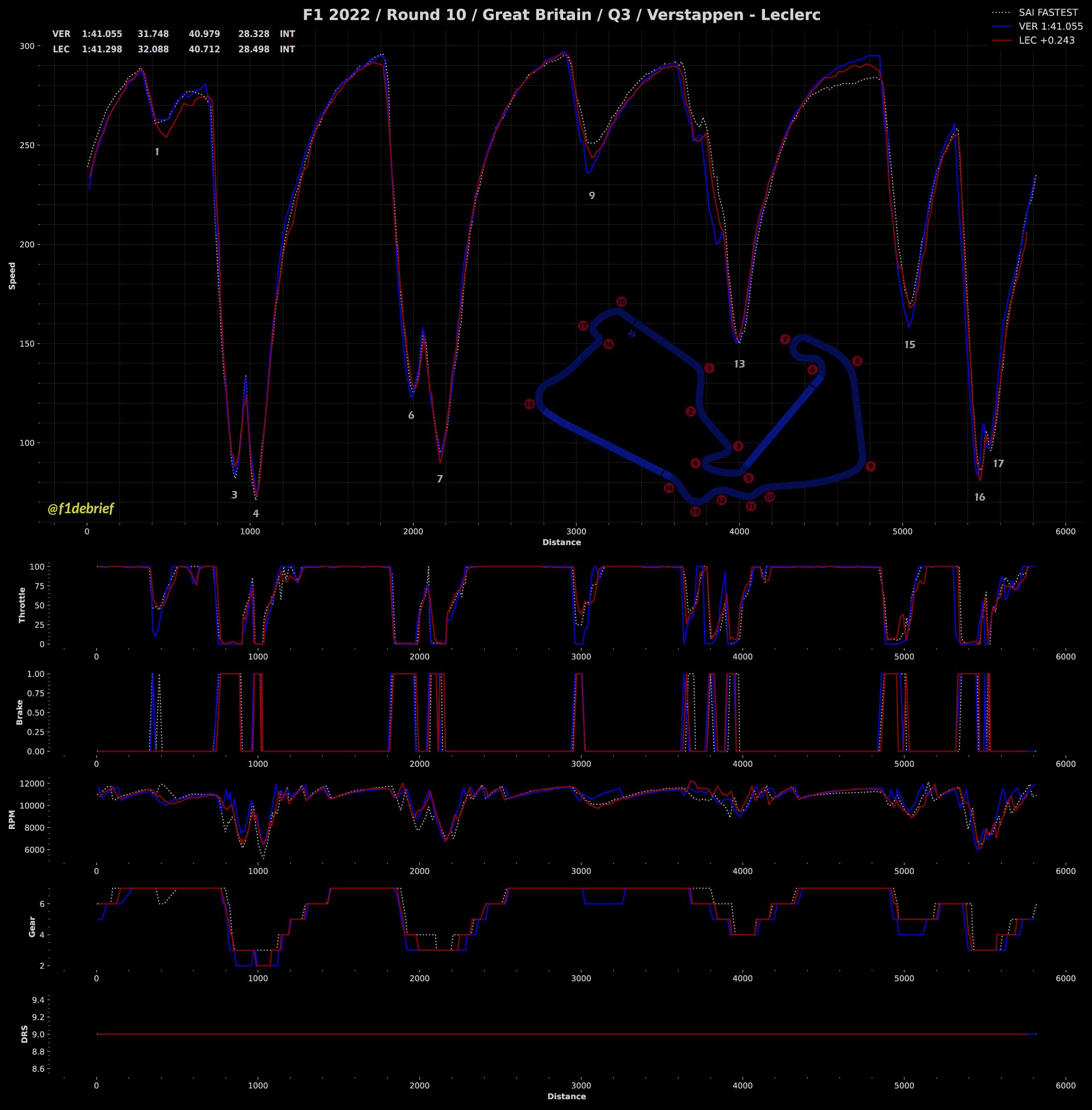Image resolution: width=1092 pixels, height=1110 pixels.
Task: Click Leclerc's 32.088 sector one time
Action: pos(153,49)
